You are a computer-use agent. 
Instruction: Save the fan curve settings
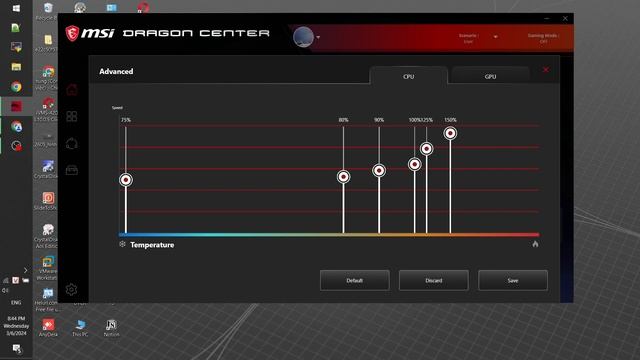pyautogui.click(x=513, y=280)
